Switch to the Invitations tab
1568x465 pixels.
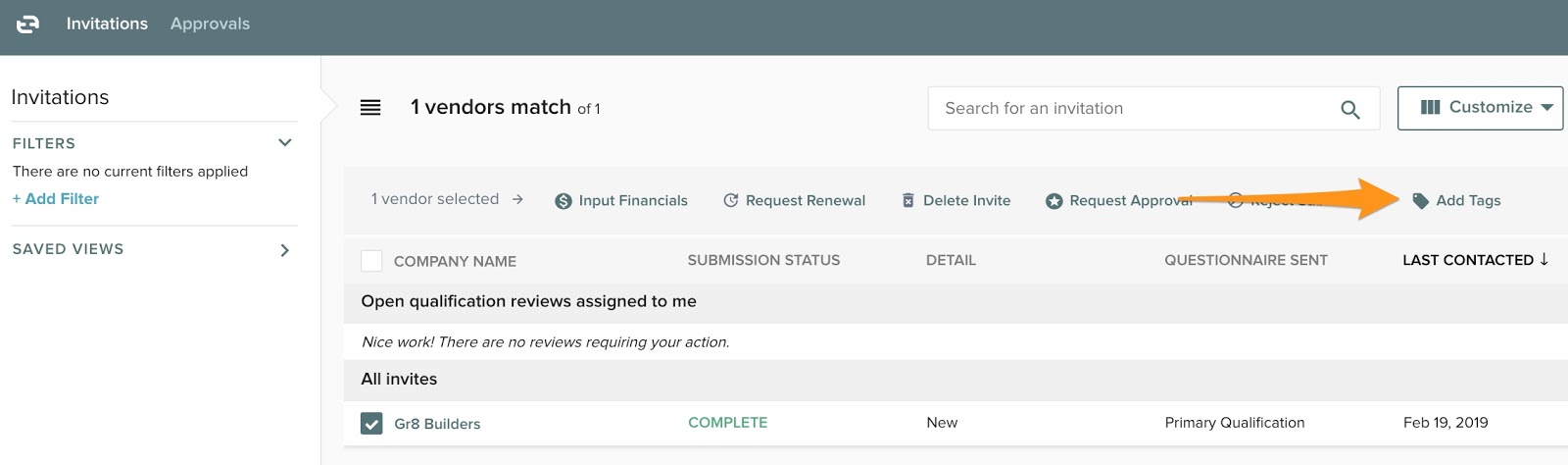point(107,24)
